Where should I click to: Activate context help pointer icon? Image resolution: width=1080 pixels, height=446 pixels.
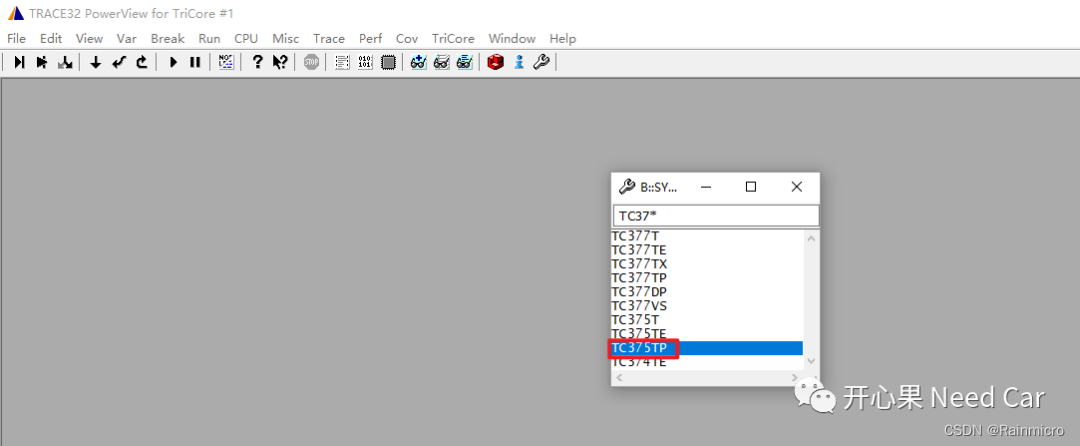pyautogui.click(x=280, y=63)
